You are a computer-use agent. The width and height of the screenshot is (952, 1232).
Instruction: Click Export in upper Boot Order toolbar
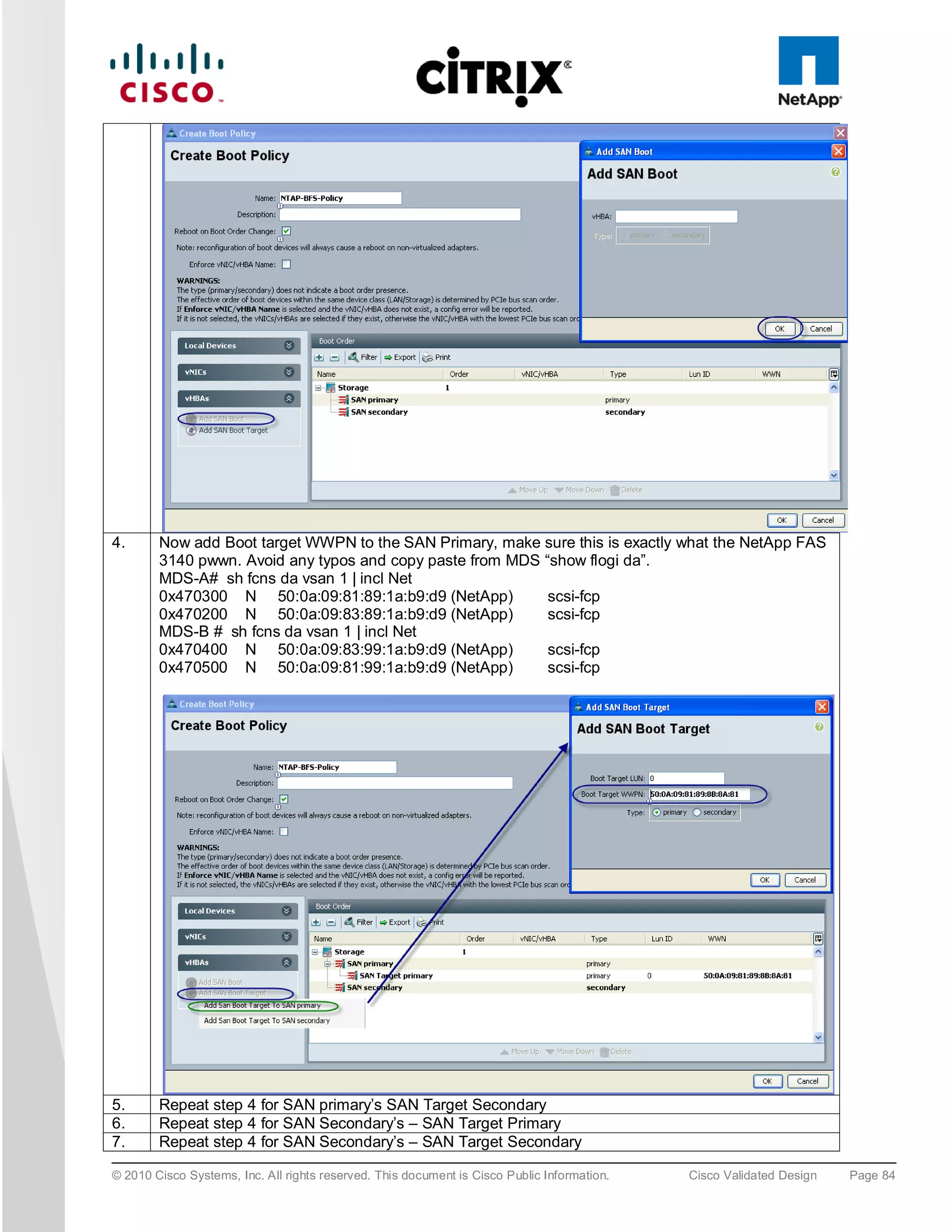400,357
